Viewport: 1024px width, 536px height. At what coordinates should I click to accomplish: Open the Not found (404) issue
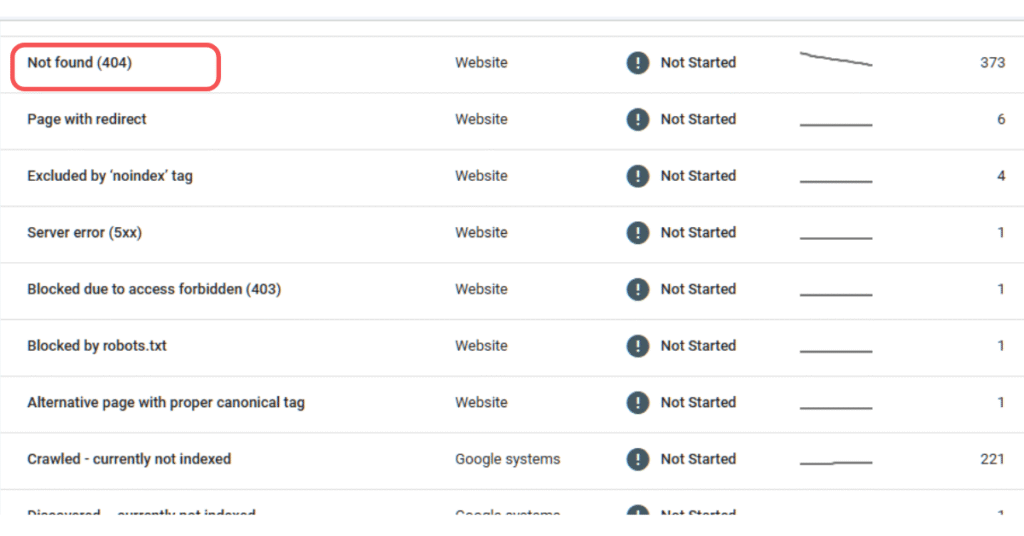tap(80, 63)
